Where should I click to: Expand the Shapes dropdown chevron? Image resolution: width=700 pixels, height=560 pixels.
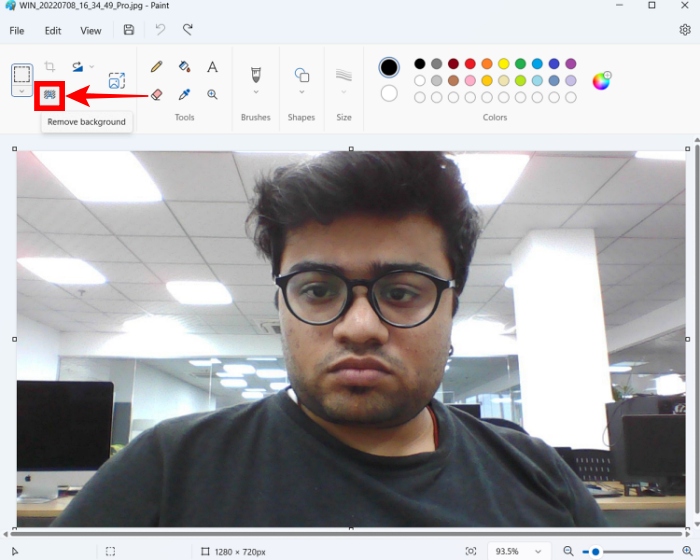[302, 92]
